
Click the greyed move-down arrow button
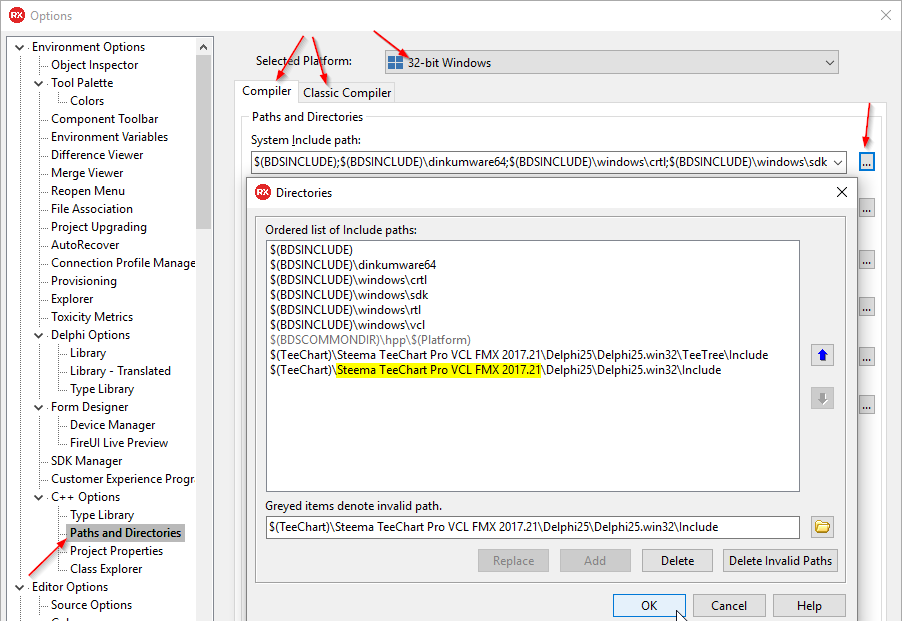pyautogui.click(x=822, y=398)
